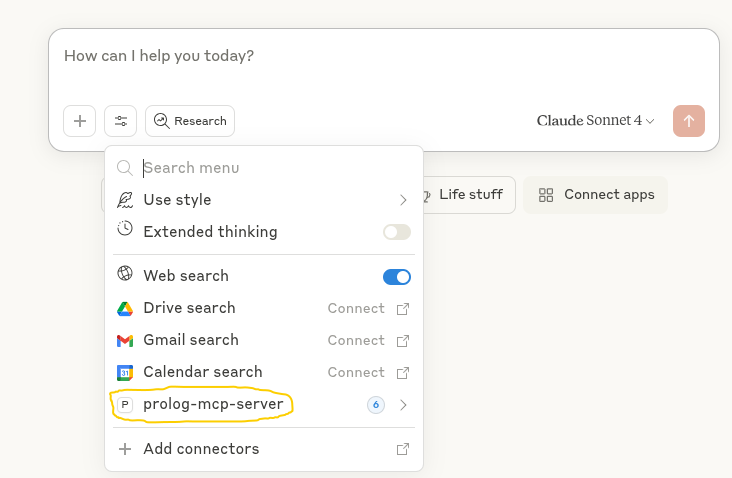This screenshot has height=478, width=732.
Task: Click the Google Calendar icon
Action: pyautogui.click(x=125, y=373)
